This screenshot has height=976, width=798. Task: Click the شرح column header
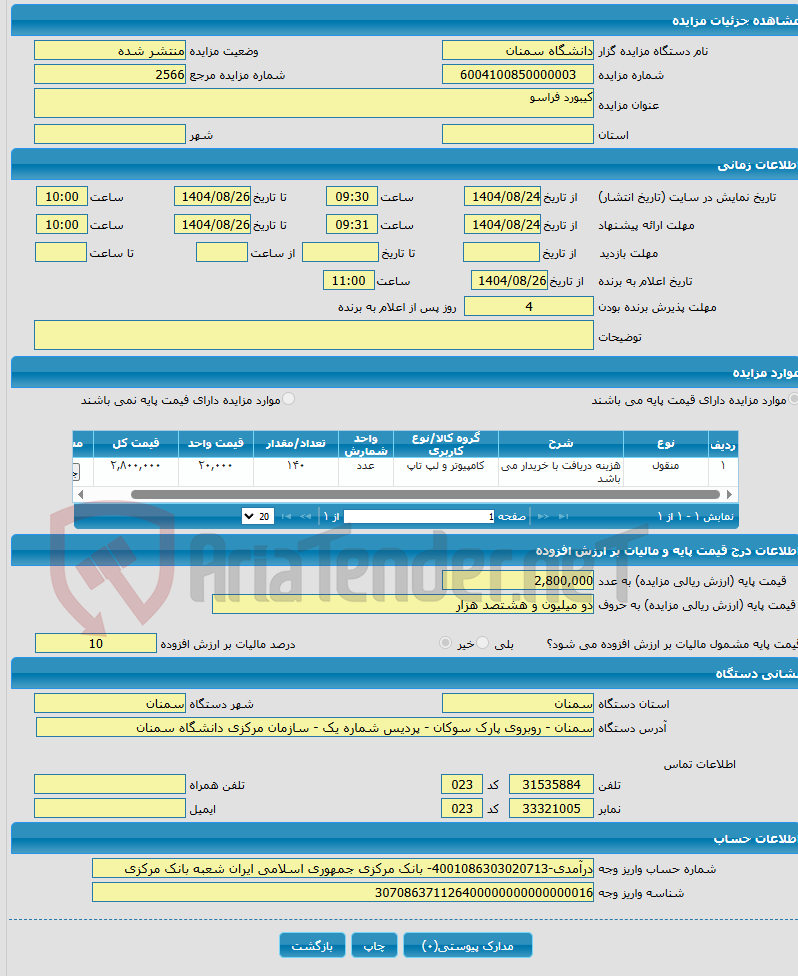click(x=561, y=444)
